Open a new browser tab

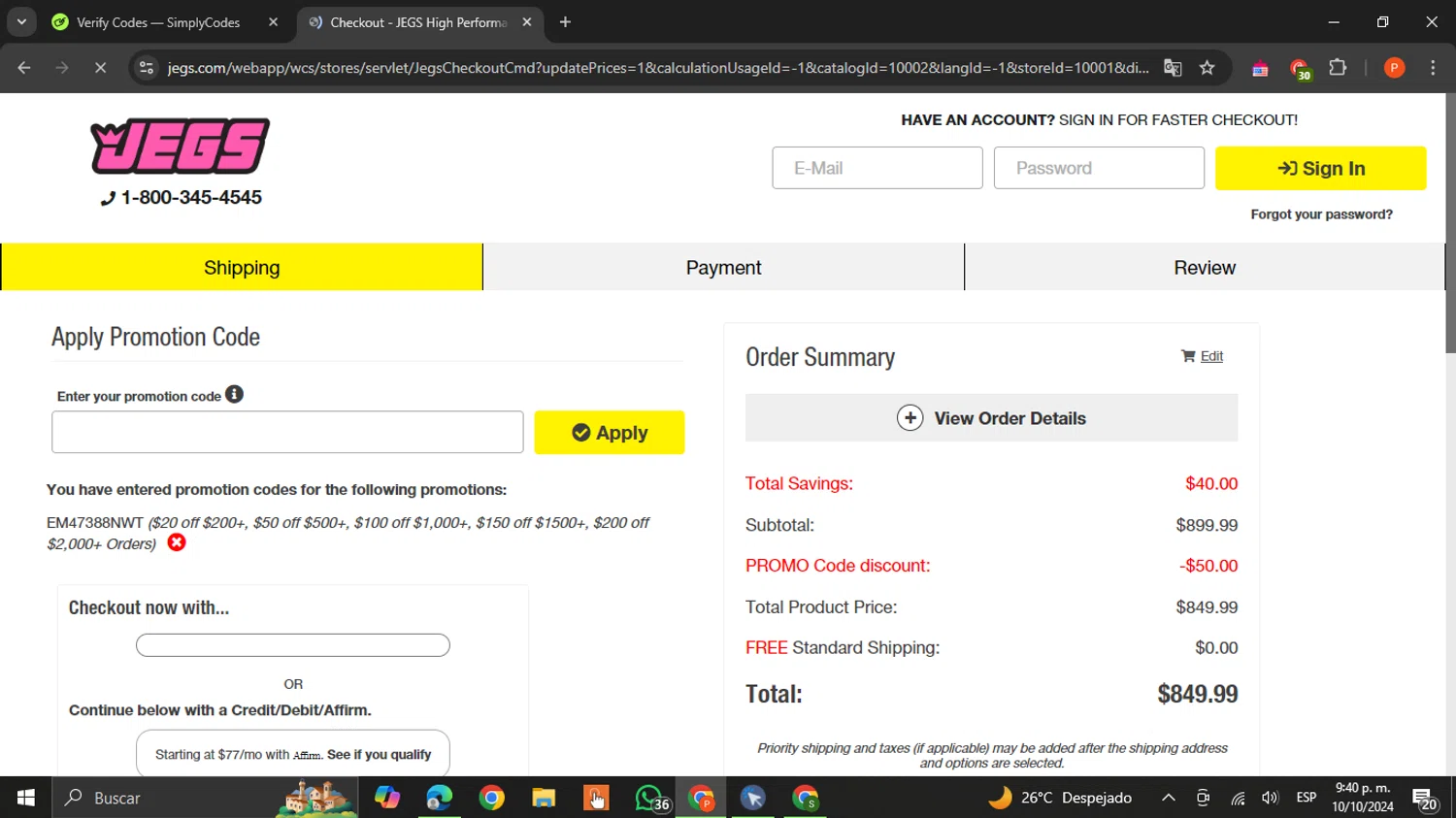[565, 22]
